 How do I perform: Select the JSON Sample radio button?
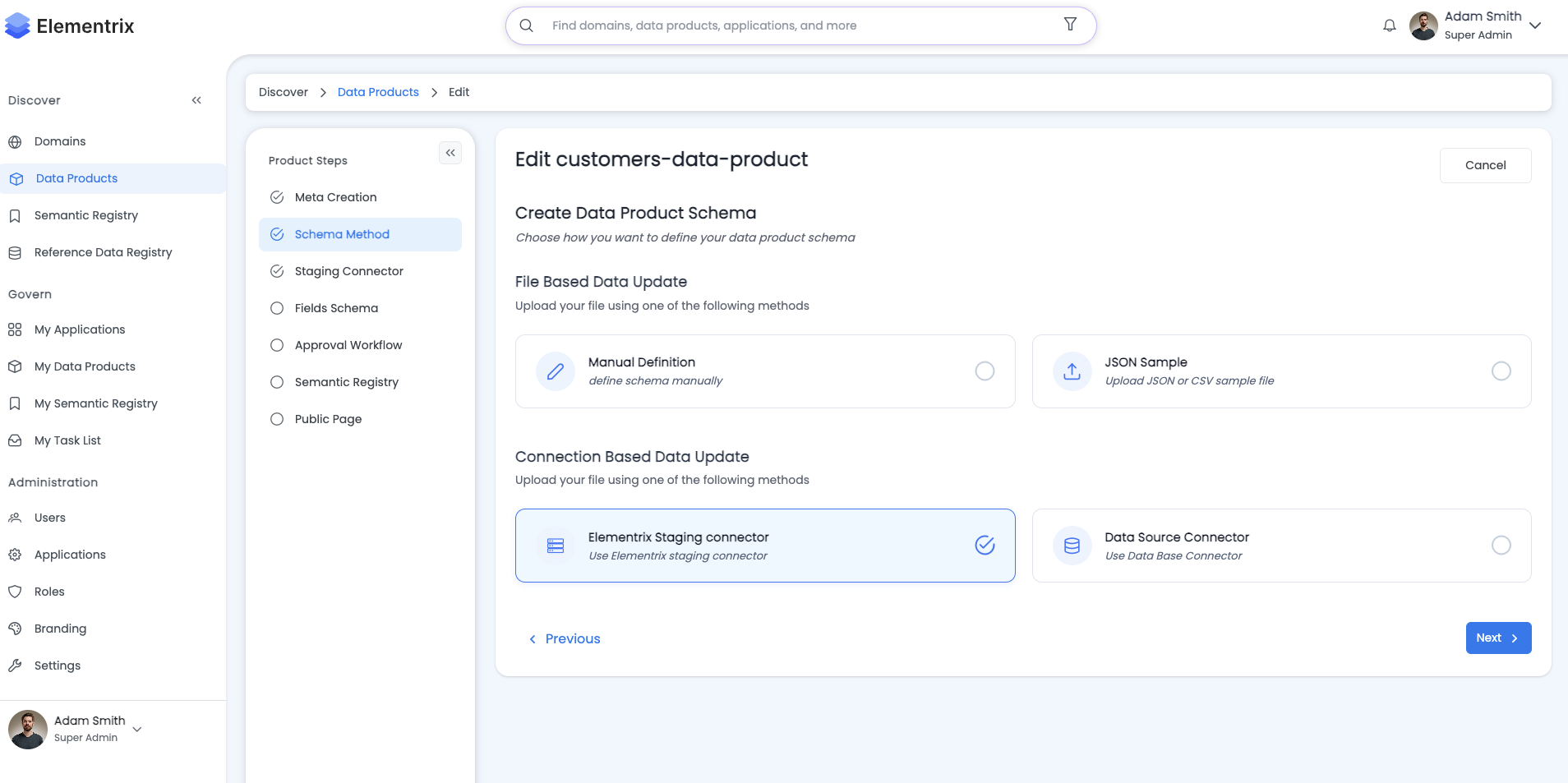click(1501, 371)
